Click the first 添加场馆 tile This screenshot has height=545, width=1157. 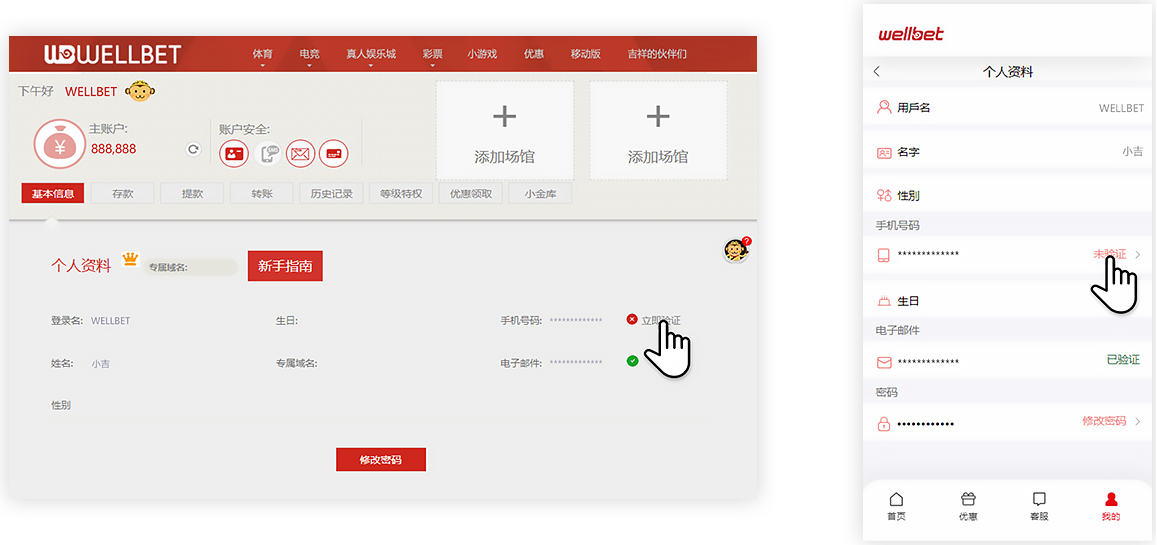tap(505, 130)
